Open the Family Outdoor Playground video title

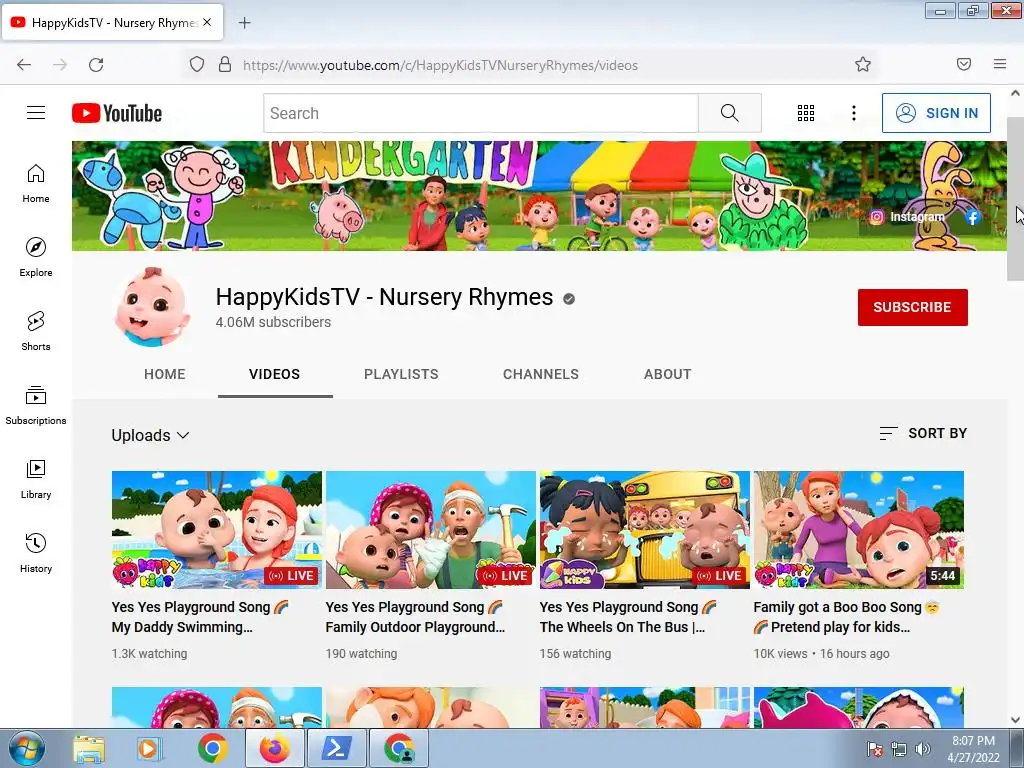(x=415, y=617)
